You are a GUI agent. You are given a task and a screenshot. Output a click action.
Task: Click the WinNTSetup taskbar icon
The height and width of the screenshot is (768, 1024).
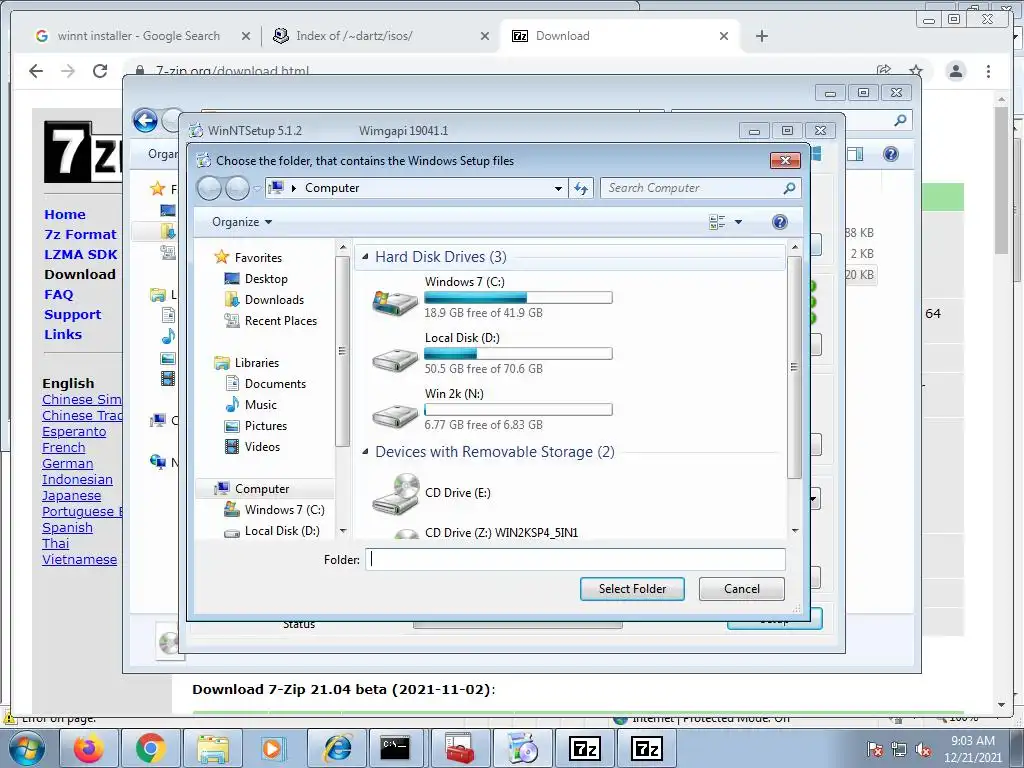coord(520,748)
